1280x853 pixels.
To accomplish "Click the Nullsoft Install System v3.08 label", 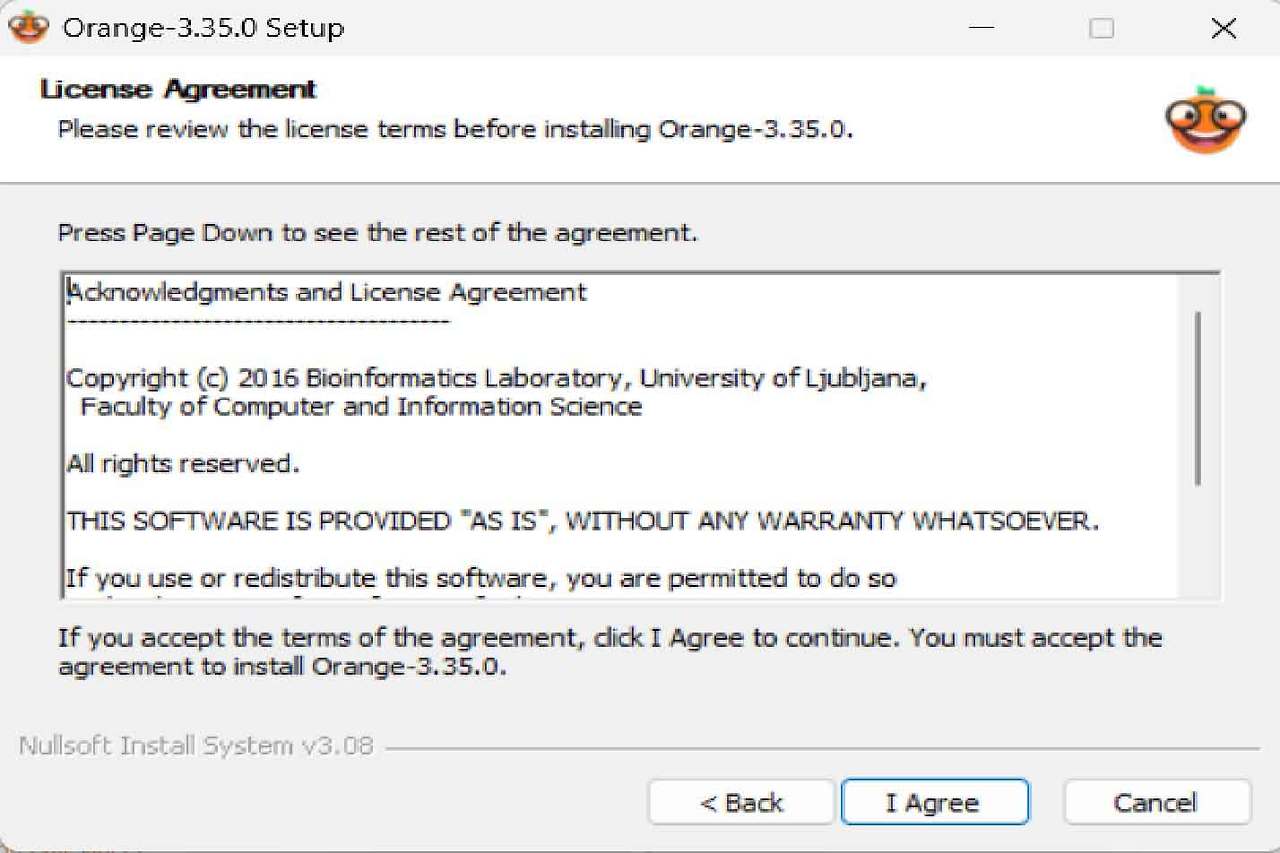I will pyautogui.click(x=196, y=746).
